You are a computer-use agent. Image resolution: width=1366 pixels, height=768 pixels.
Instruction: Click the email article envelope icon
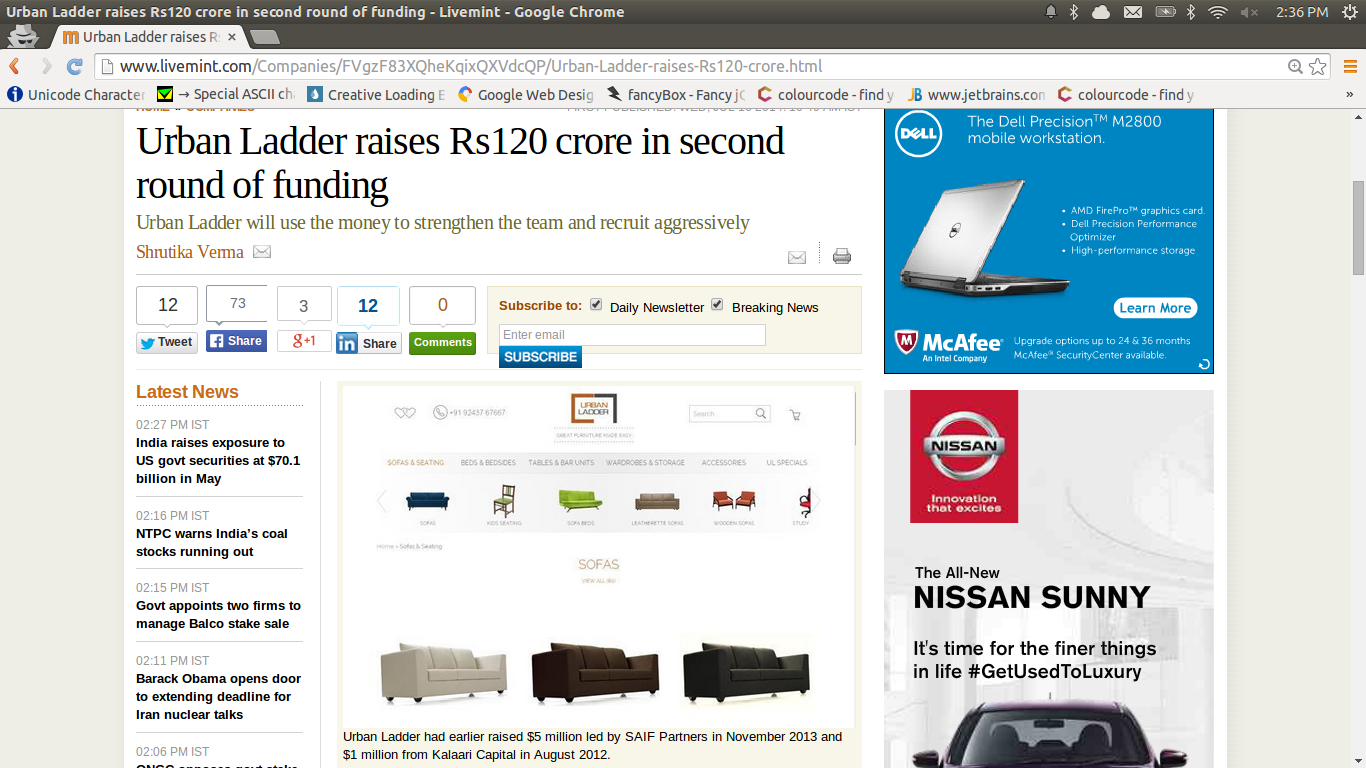point(797,257)
